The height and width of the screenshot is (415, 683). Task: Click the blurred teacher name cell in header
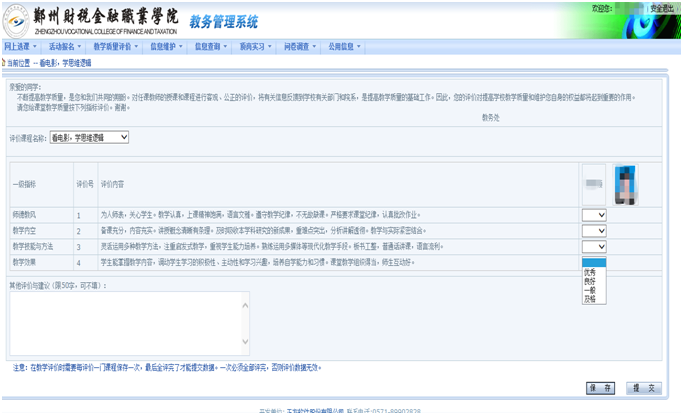[x=594, y=184]
